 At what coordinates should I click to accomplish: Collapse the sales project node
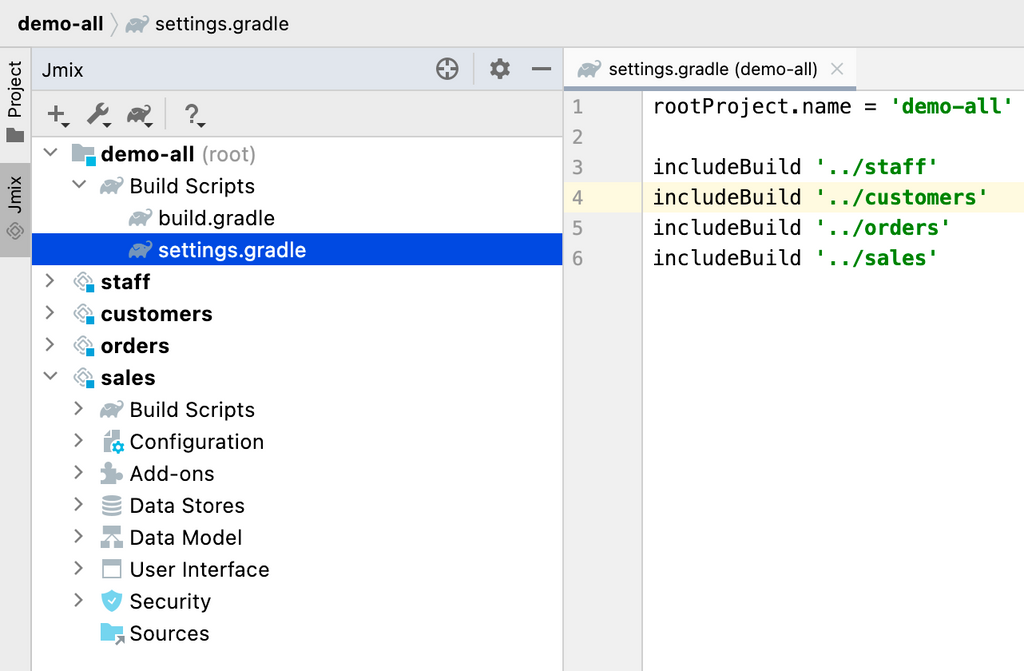pos(50,378)
